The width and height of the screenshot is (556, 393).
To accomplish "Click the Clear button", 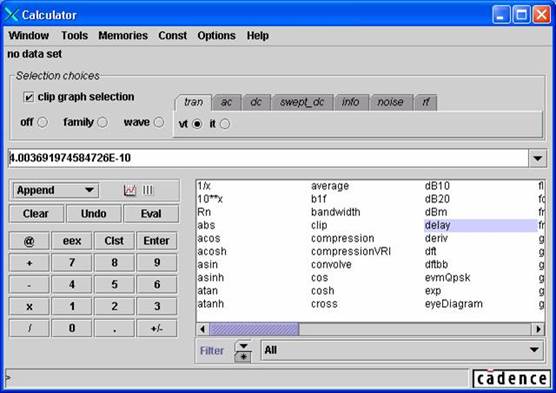I will 36,214.
